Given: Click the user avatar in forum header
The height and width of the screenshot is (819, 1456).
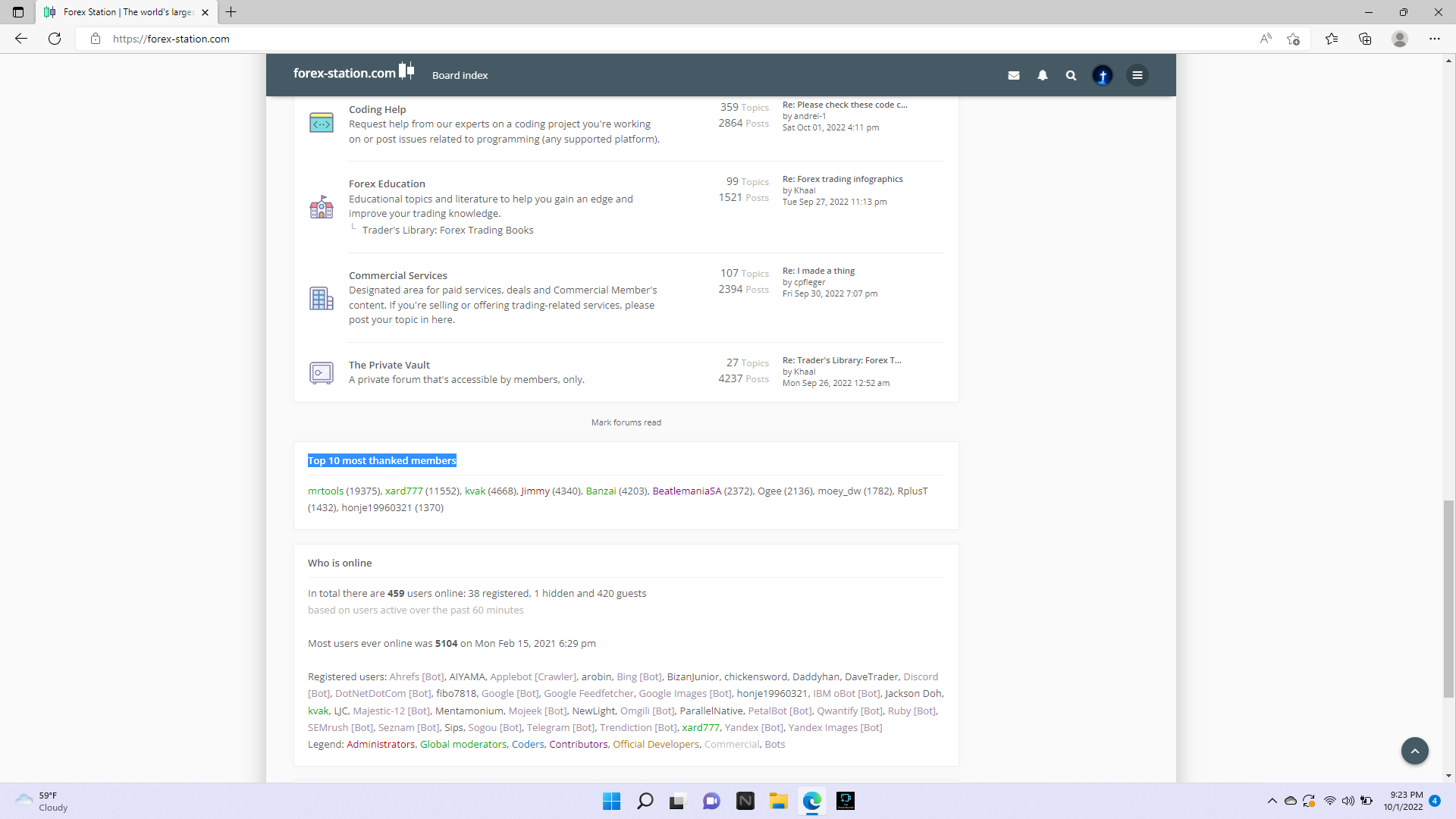Looking at the screenshot, I should coord(1103,75).
